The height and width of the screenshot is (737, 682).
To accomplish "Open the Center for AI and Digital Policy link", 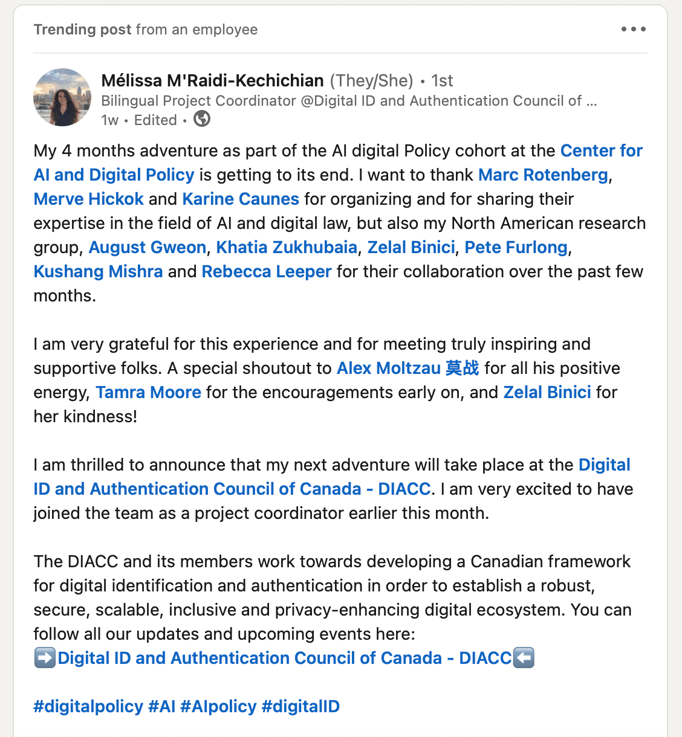I will point(338,163).
